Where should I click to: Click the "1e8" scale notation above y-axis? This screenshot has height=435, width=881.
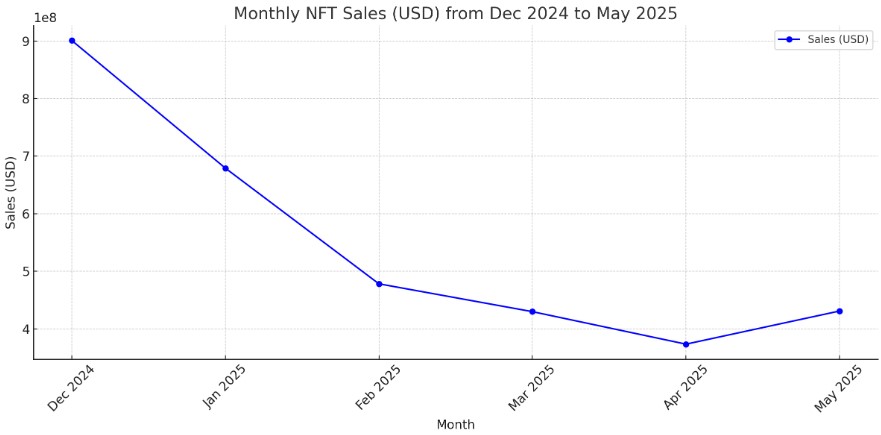(x=44, y=18)
